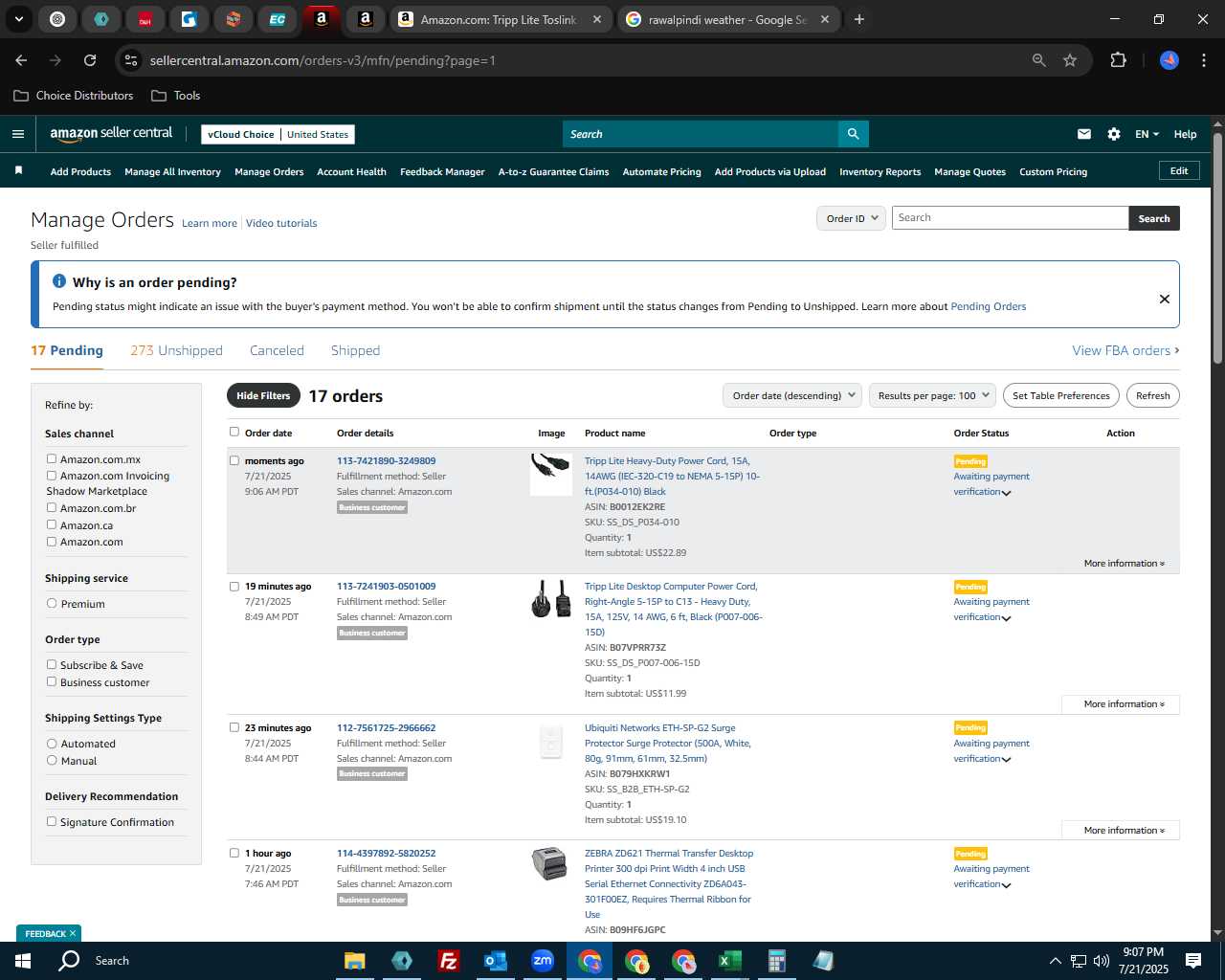
Task: Open Excel from the taskbar
Action: tap(729, 961)
